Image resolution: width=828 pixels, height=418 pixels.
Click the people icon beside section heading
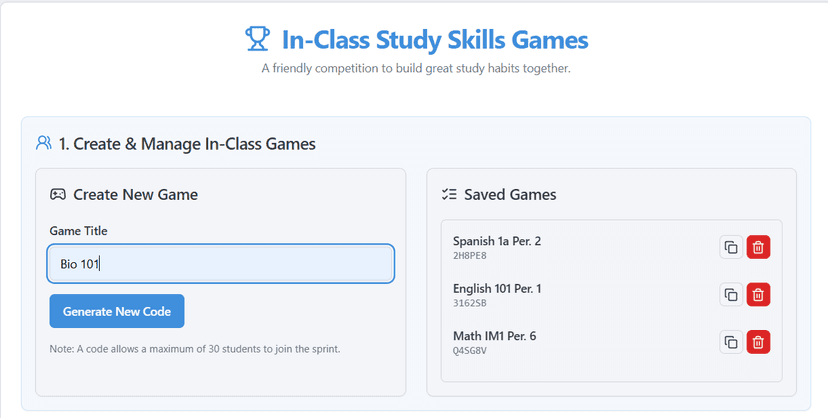click(43, 143)
